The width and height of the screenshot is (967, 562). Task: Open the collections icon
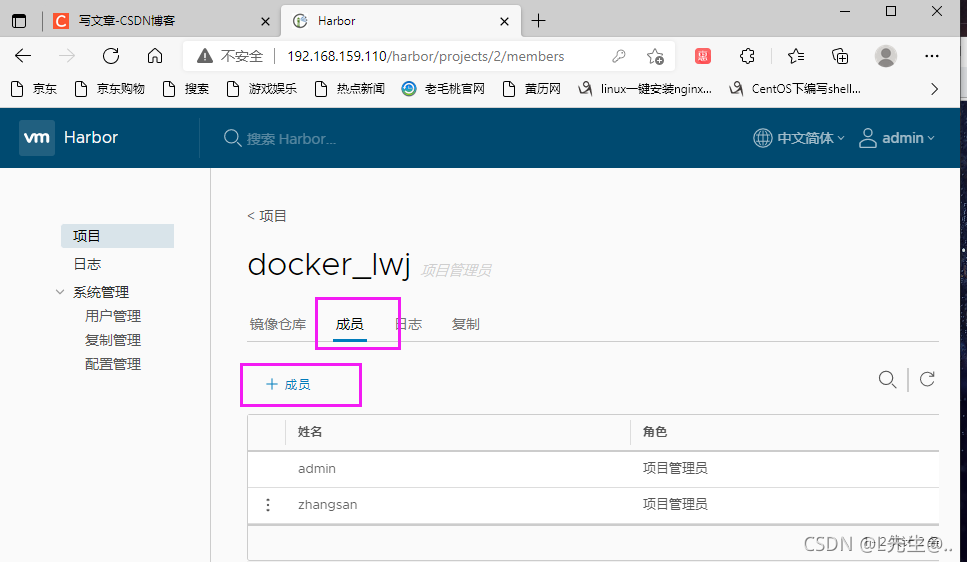(840, 56)
